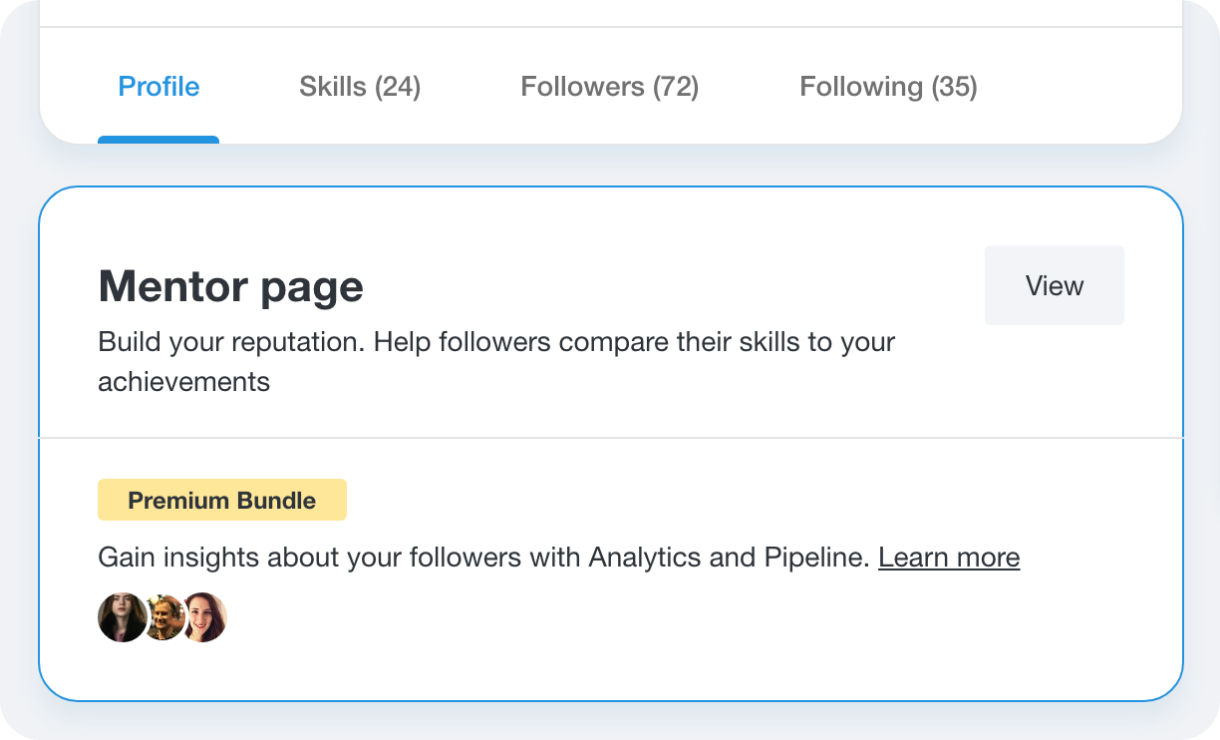Select the third smiling follower avatar
This screenshot has height=740, width=1220.
coord(204,618)
